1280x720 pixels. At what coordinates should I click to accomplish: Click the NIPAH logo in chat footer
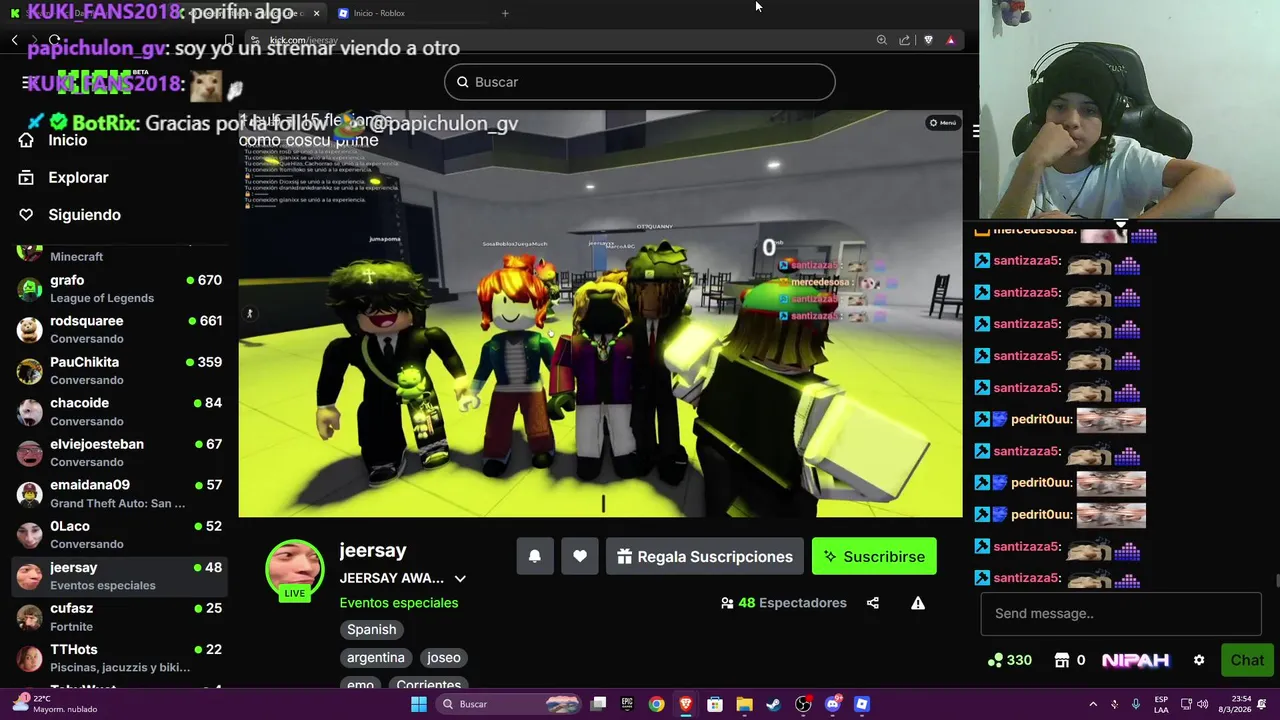[x=1136, y=660]
